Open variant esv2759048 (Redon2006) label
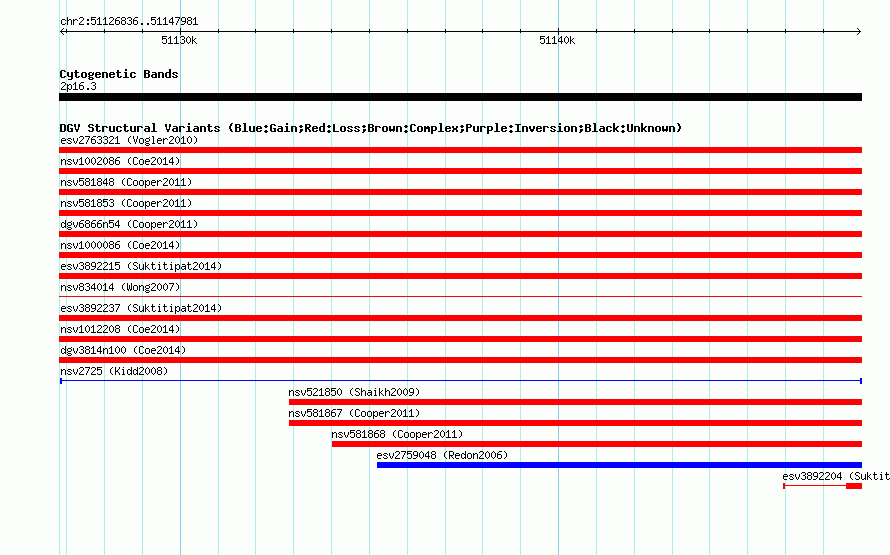Image resolution: width=890 pixels, height=555 pixels. [x=442, y=455]
